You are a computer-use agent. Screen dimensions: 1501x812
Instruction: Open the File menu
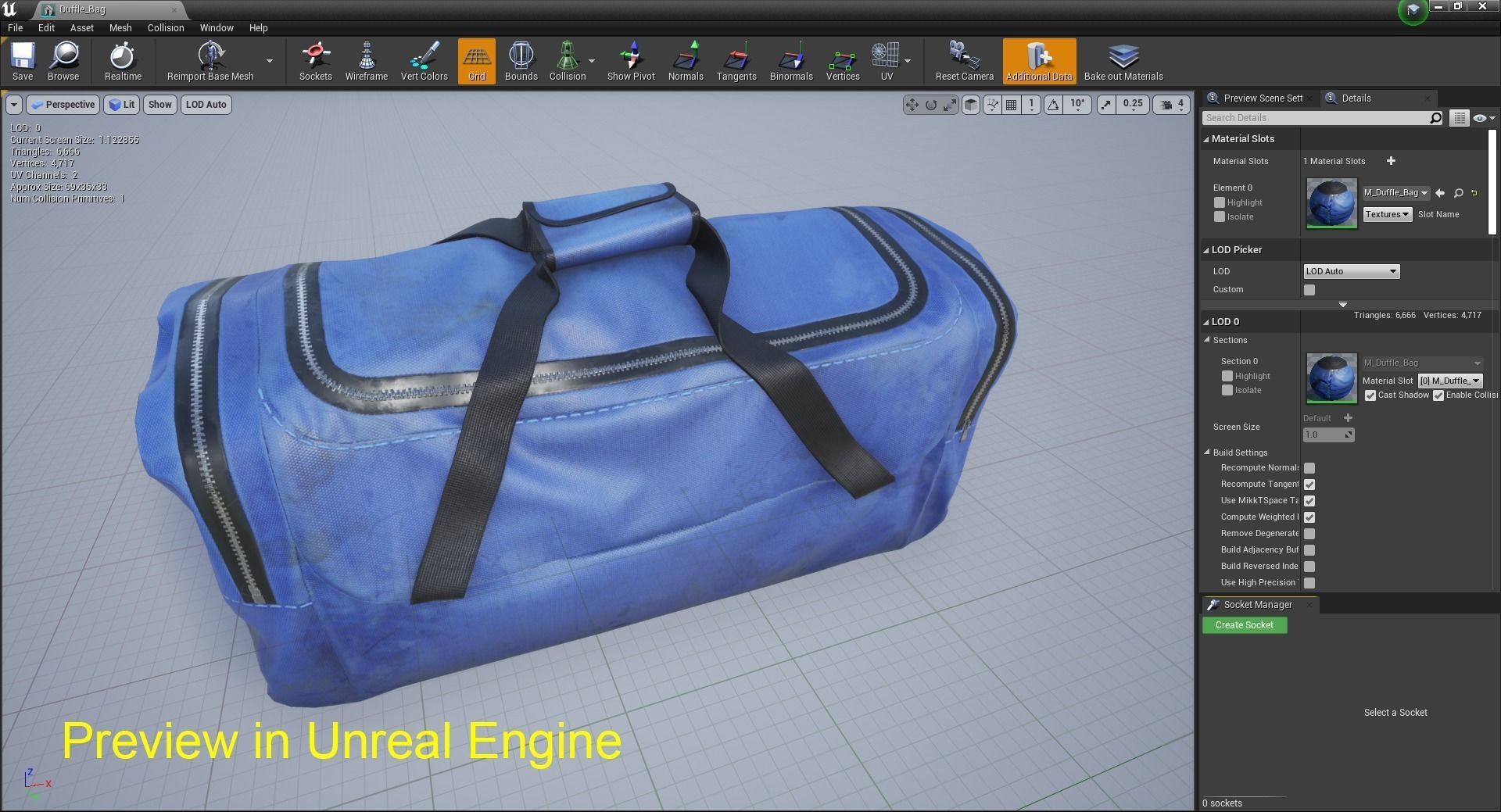[15, 27]
